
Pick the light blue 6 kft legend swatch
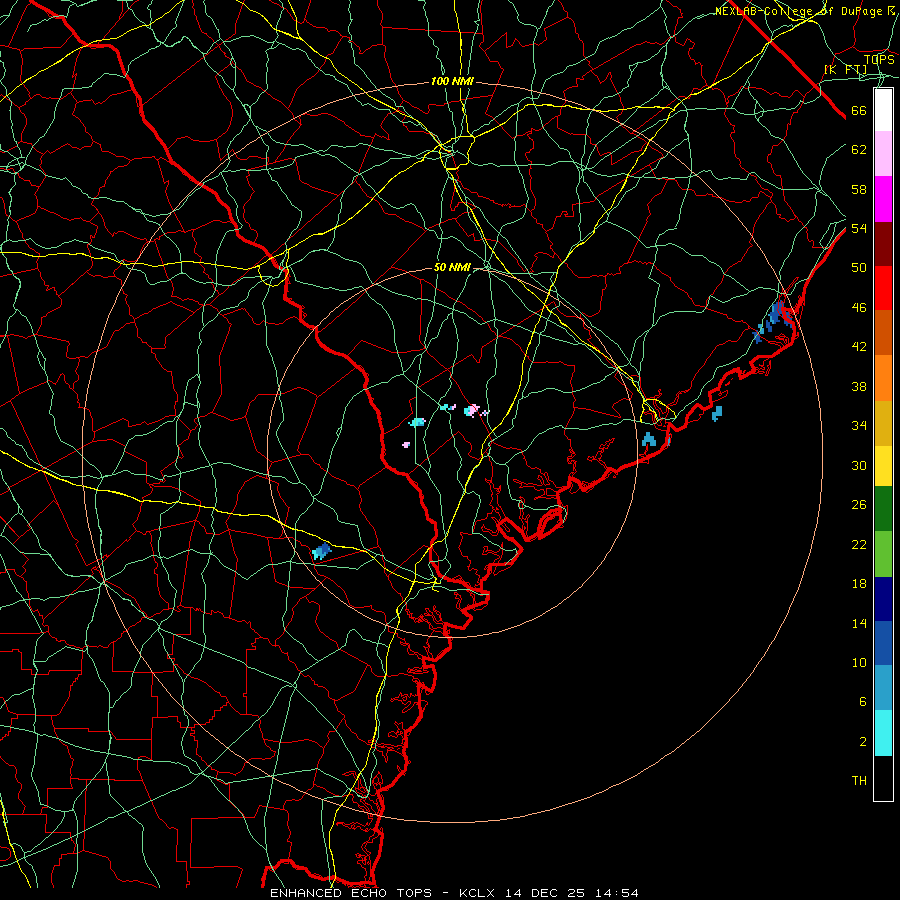[883, 687]
